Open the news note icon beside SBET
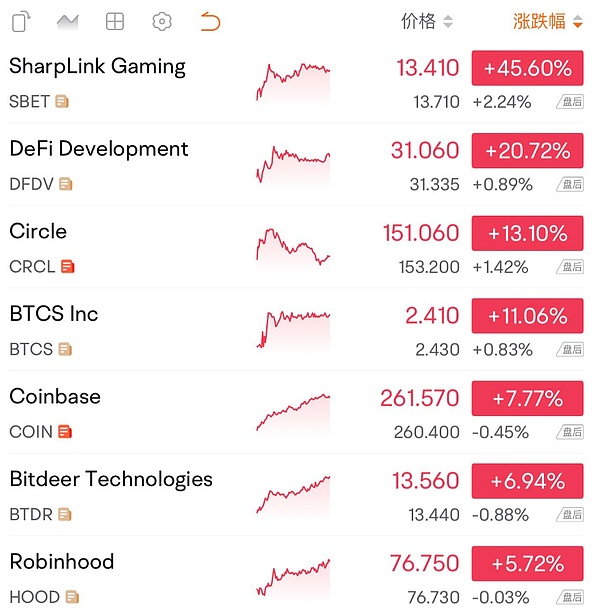The height and width of the screenshot is (614, 600). point(62,101)
